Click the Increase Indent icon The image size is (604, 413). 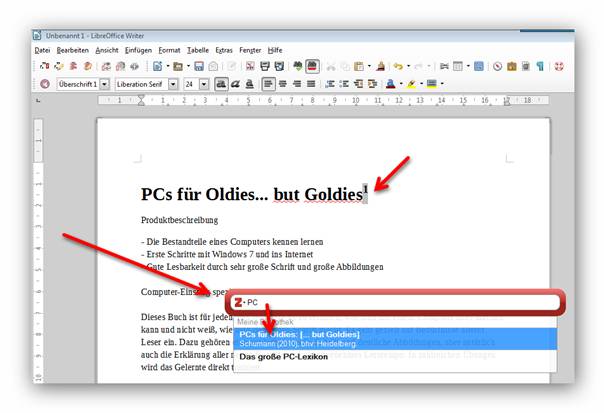pyautogui.click(x=372, y=84)
